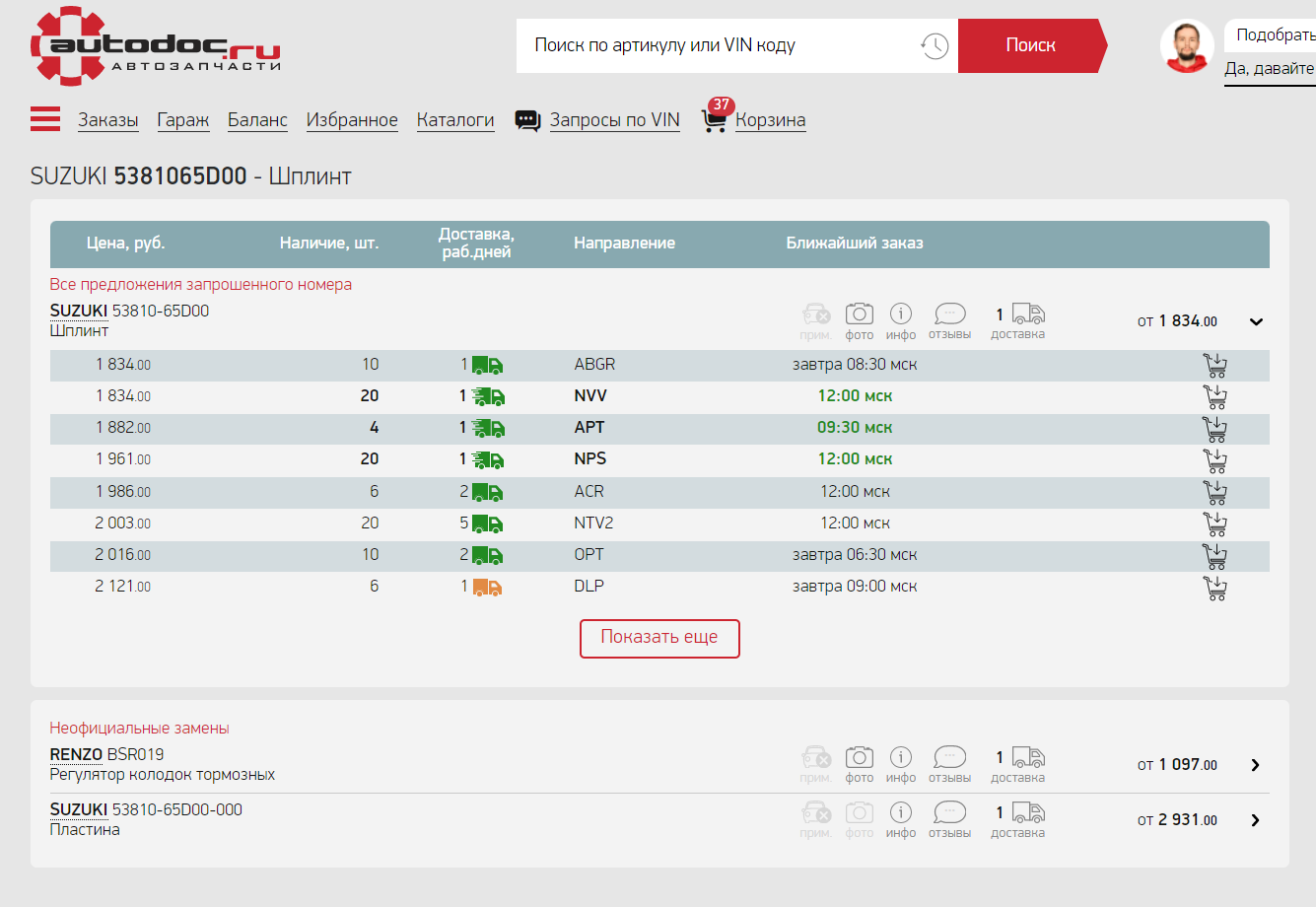Open info for SUZUKI 53810-65D00-000 Пластина
This screenshot has width=1316, height=907.
click(x=901, y=820)
